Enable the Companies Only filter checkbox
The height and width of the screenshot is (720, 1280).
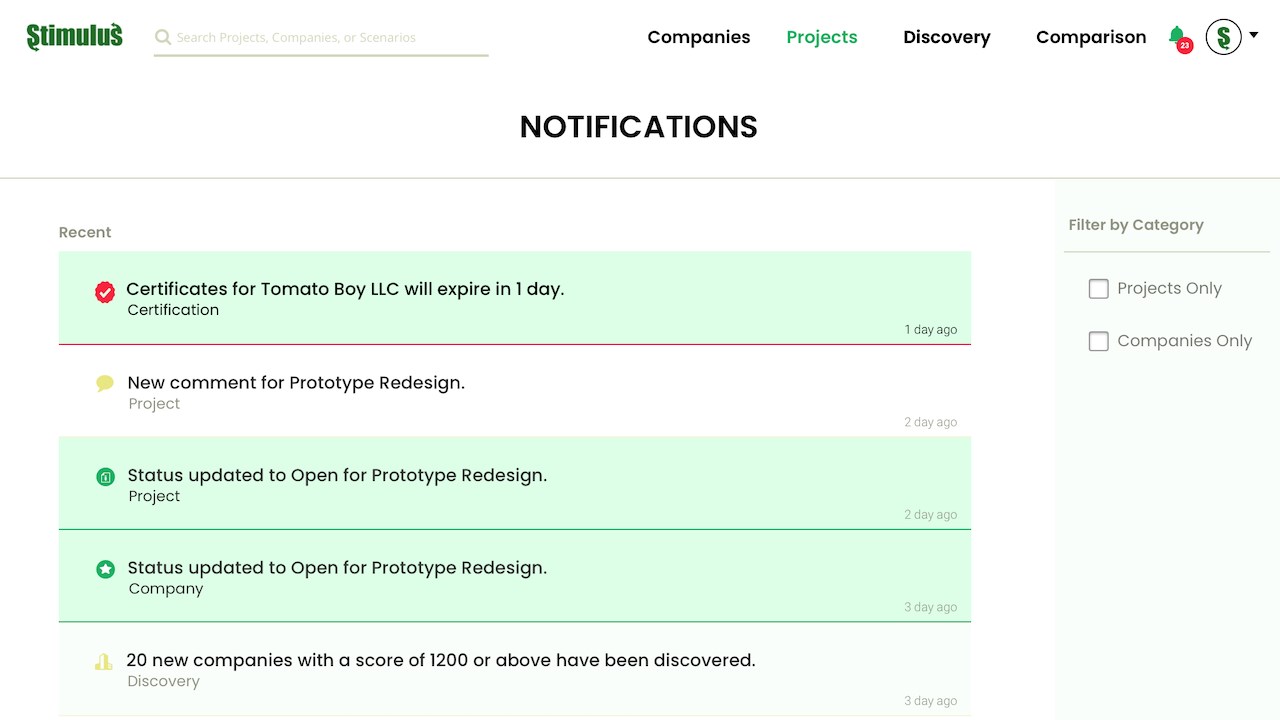click(x=1098, y=341)
